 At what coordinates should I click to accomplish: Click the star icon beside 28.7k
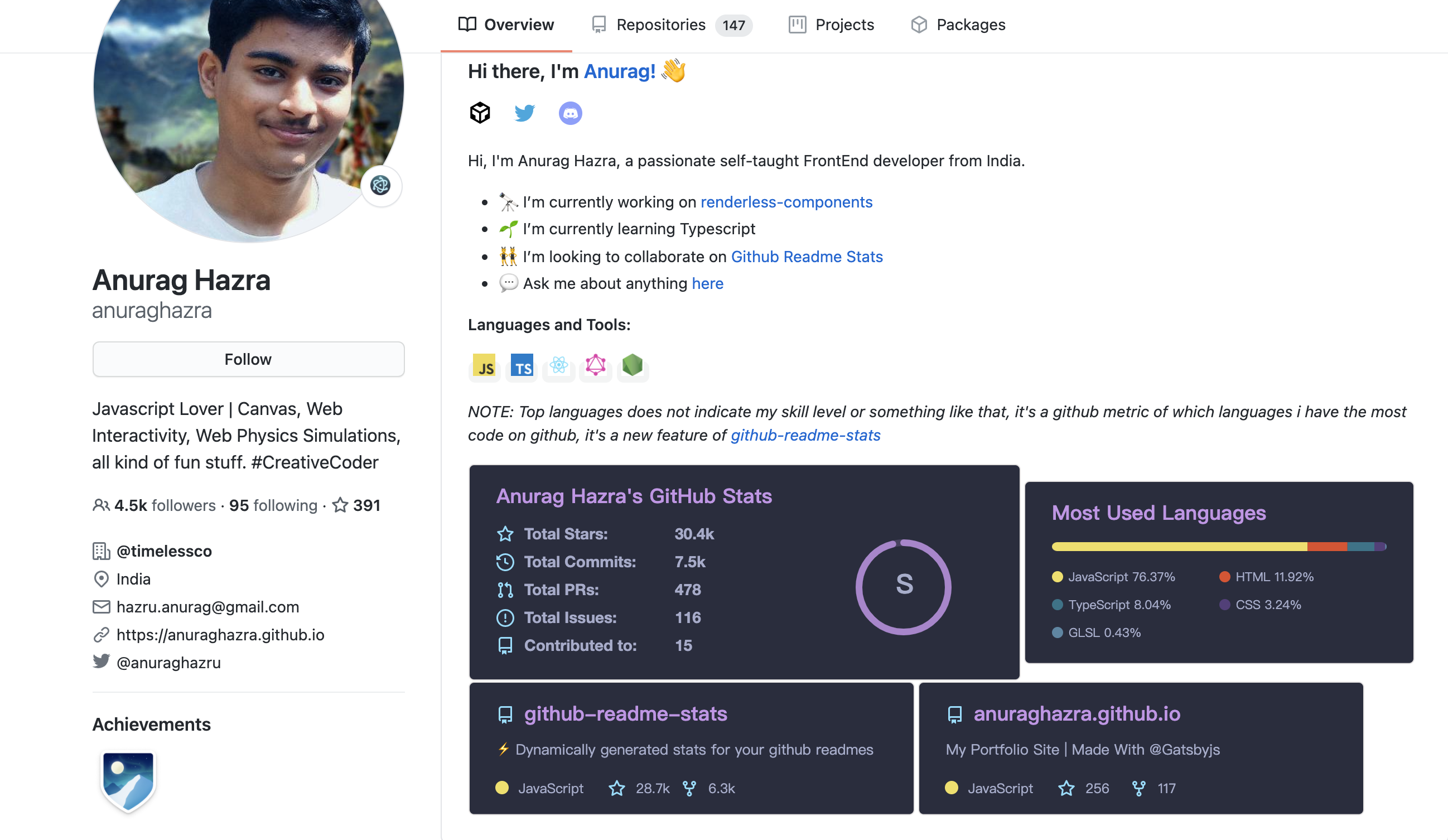tap(616, 789)
